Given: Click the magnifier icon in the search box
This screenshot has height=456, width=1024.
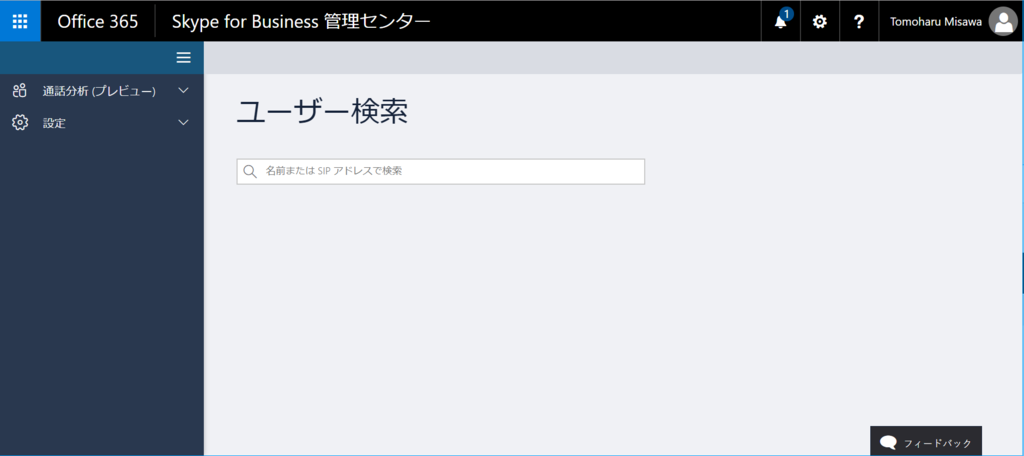Looking at the screenshot, I should tap(250, 172).
